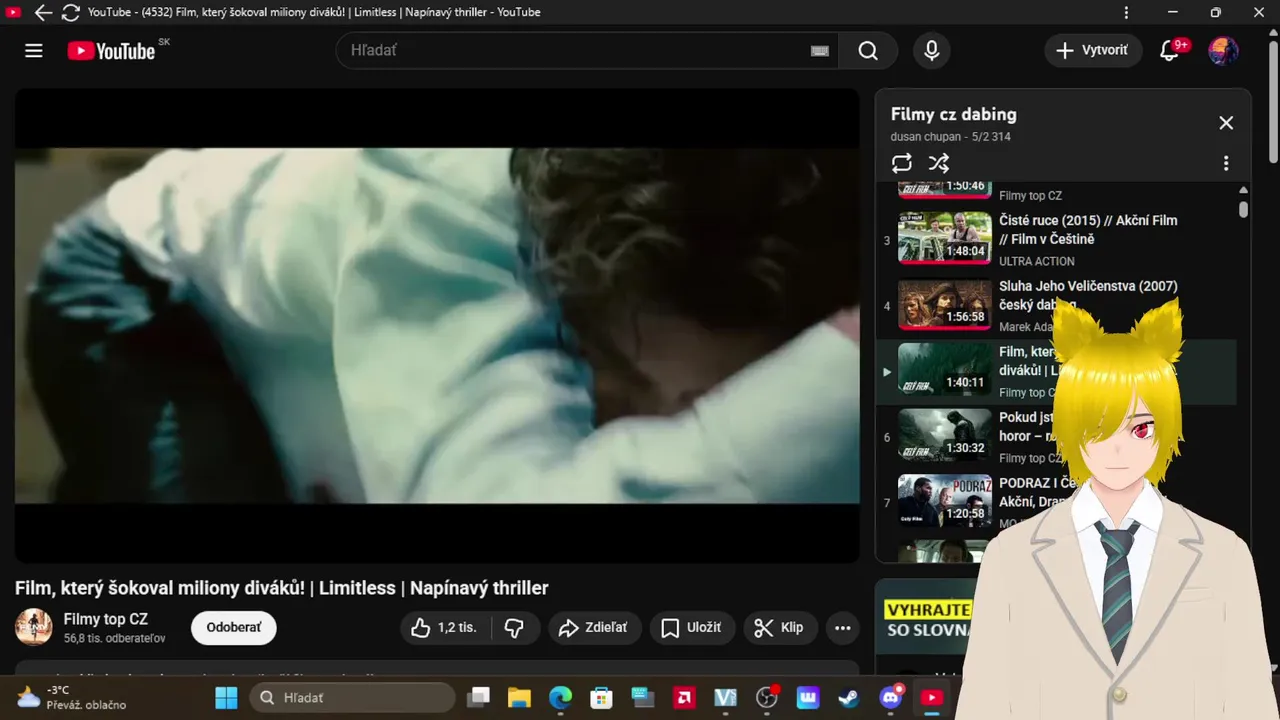Open the weather widget showing -3°C
The height and width of the screenshot is (720, 1280).
72,697
